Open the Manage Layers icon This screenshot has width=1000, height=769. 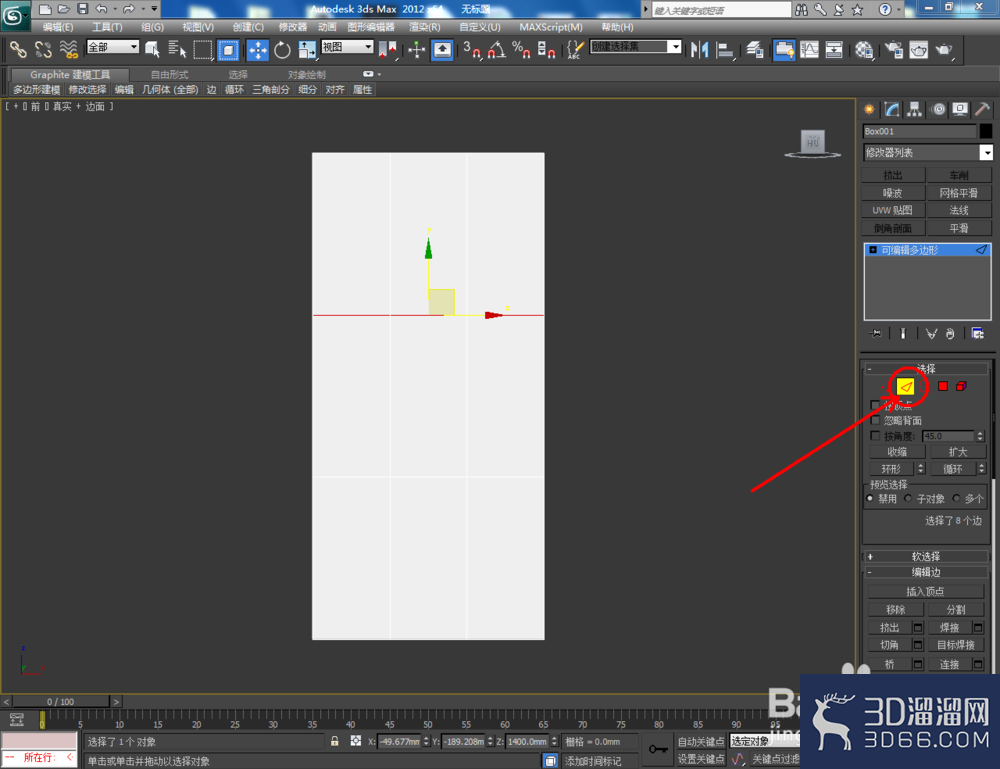pyautogui.click(x=755, y=50)
